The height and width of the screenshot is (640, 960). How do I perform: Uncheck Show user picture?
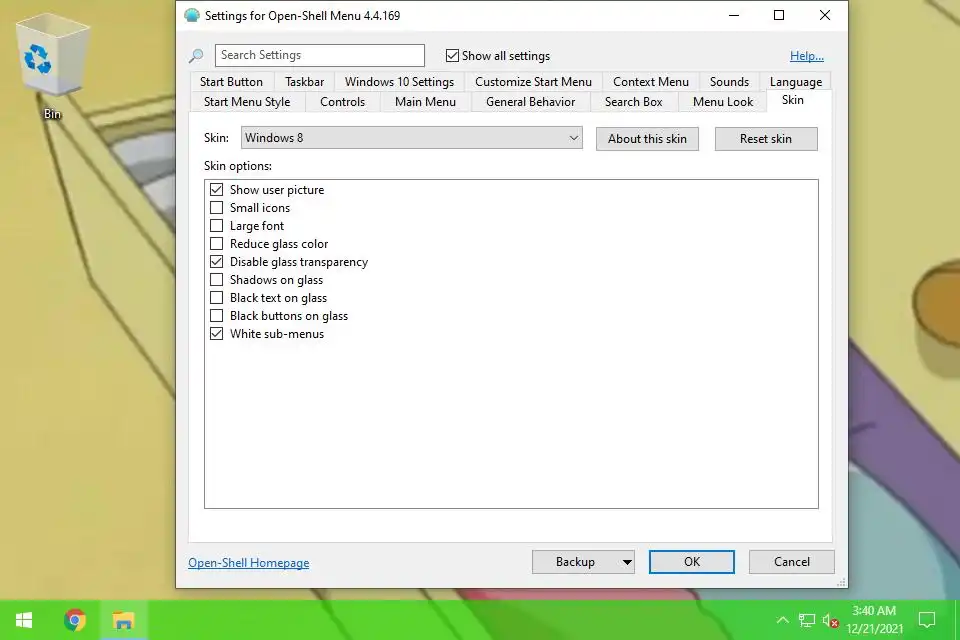click(x=216, y=189)
